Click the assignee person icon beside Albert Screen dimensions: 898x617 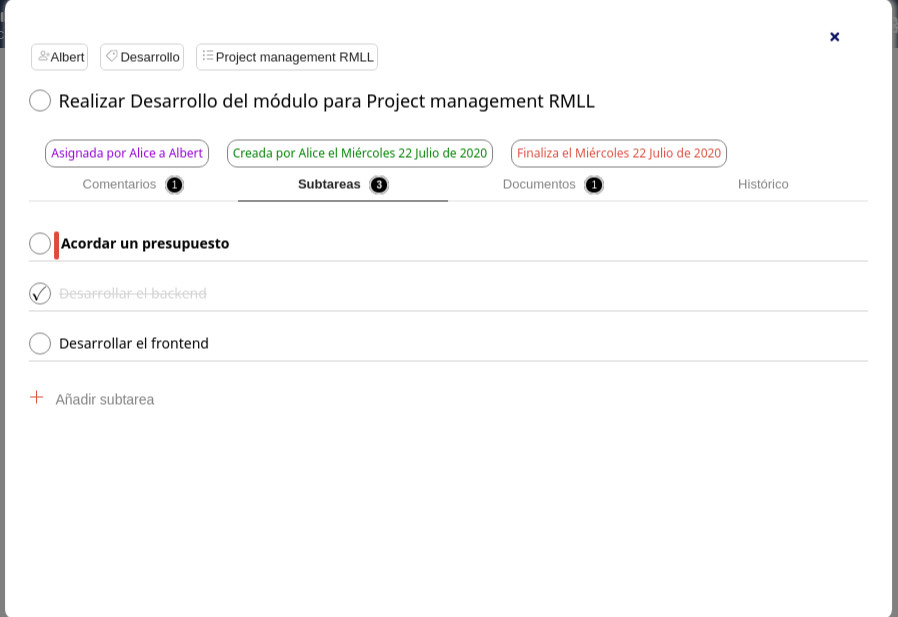(x=44, y=56)
